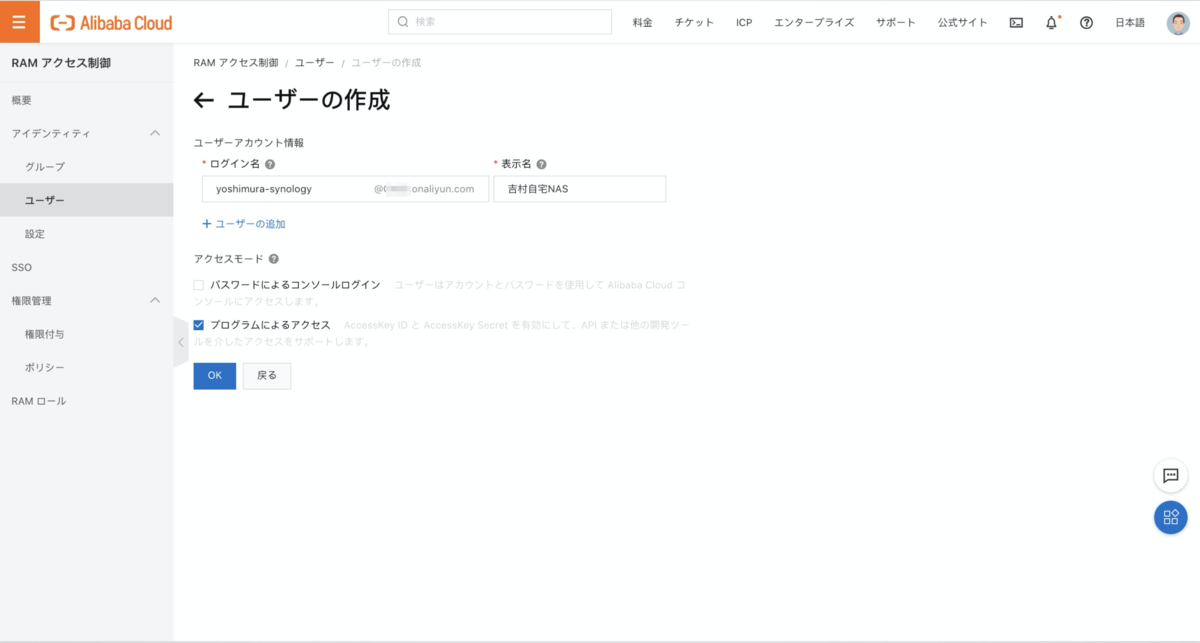Open the 日本語 language selector
This screenshot has width=1200, height=643.
pyautogui.click(x=1130, y=22)
